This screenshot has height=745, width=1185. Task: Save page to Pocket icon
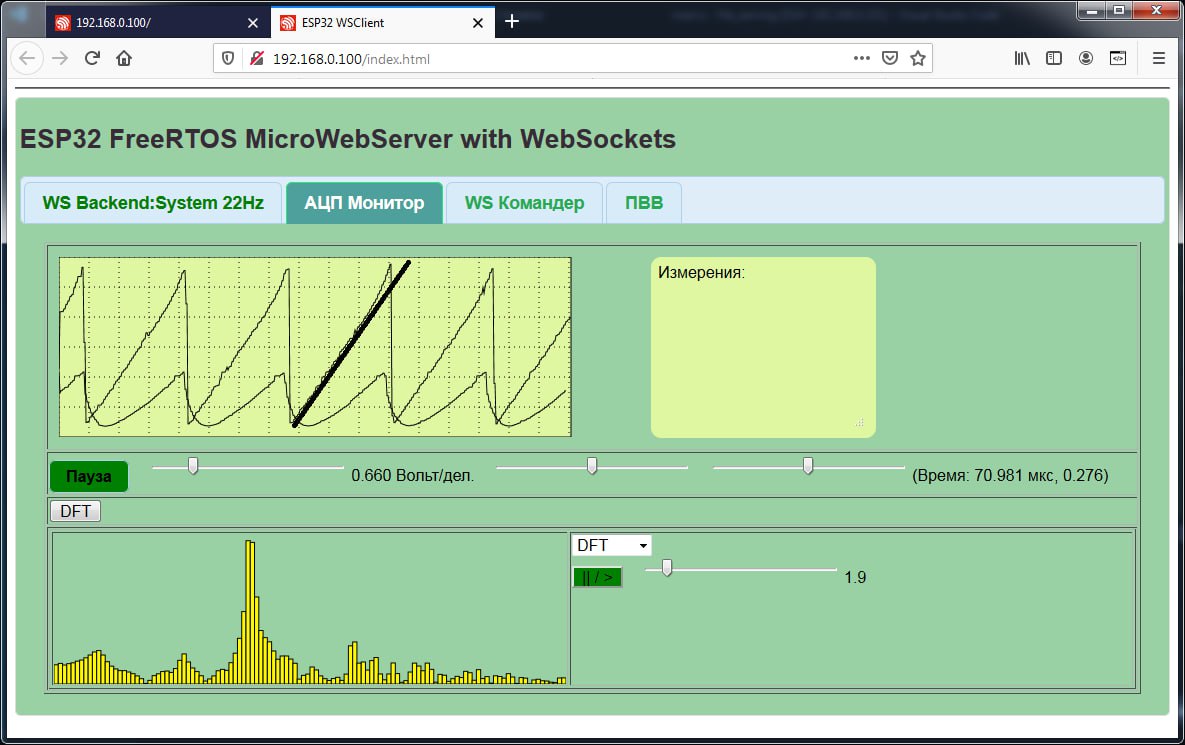pos(890,58)
